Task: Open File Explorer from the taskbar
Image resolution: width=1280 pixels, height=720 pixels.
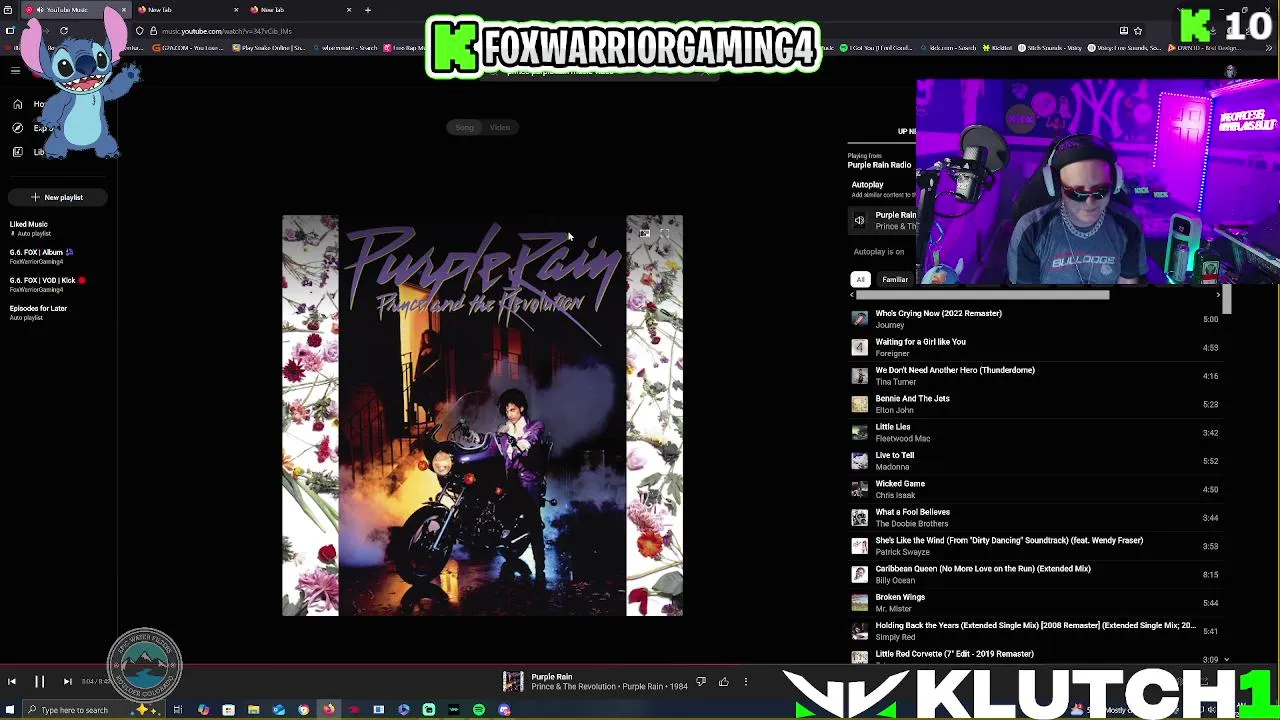Action: 253,710
